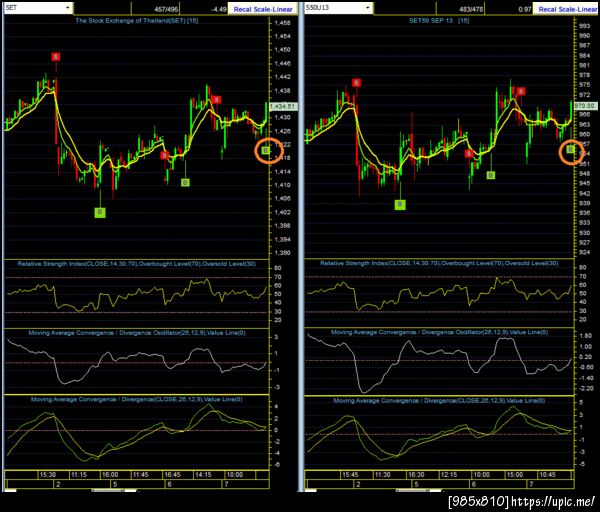Click date label 6 under the S50U13 chart

point(473,484)
